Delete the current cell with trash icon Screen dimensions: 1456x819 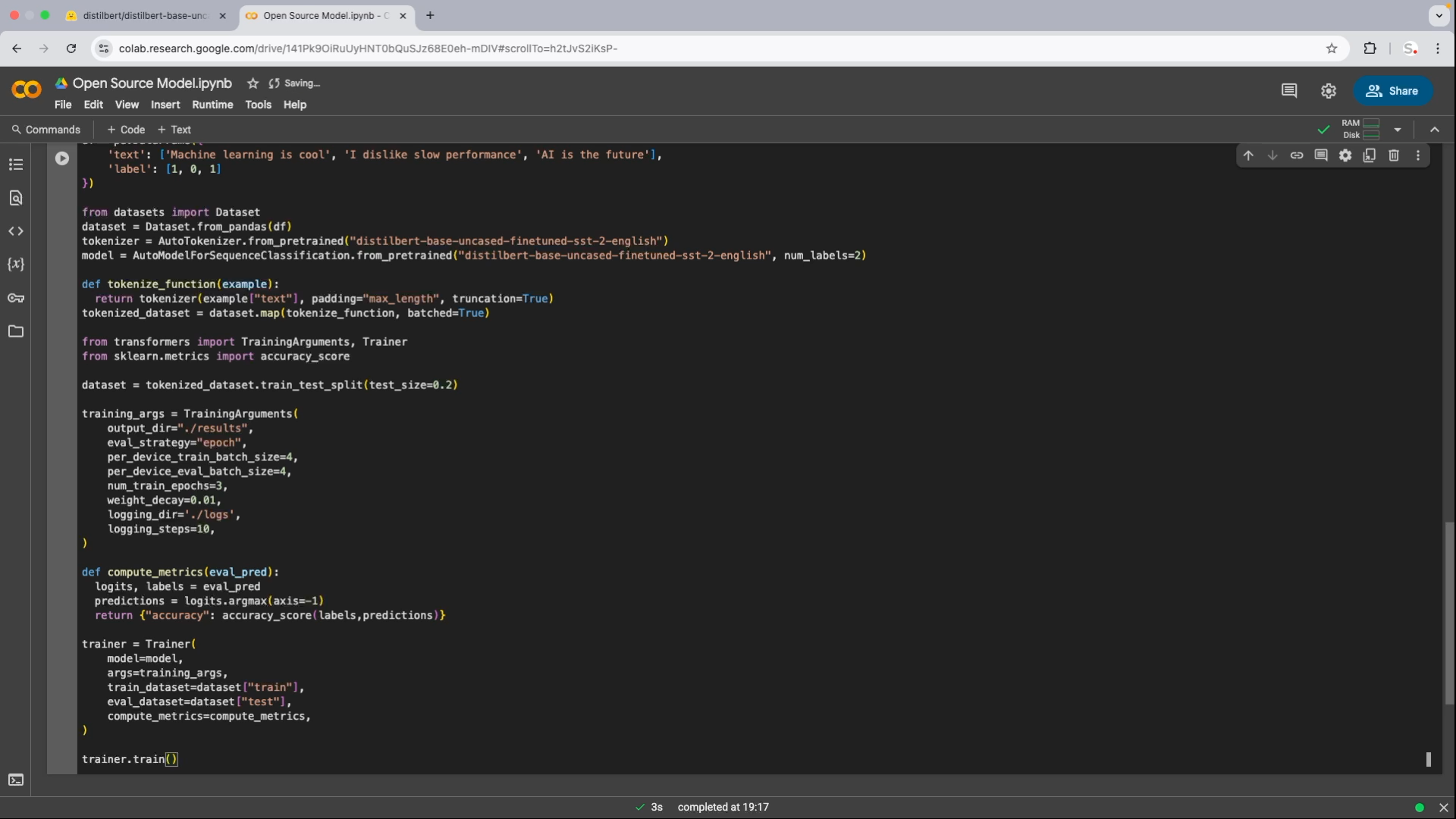1394,155
